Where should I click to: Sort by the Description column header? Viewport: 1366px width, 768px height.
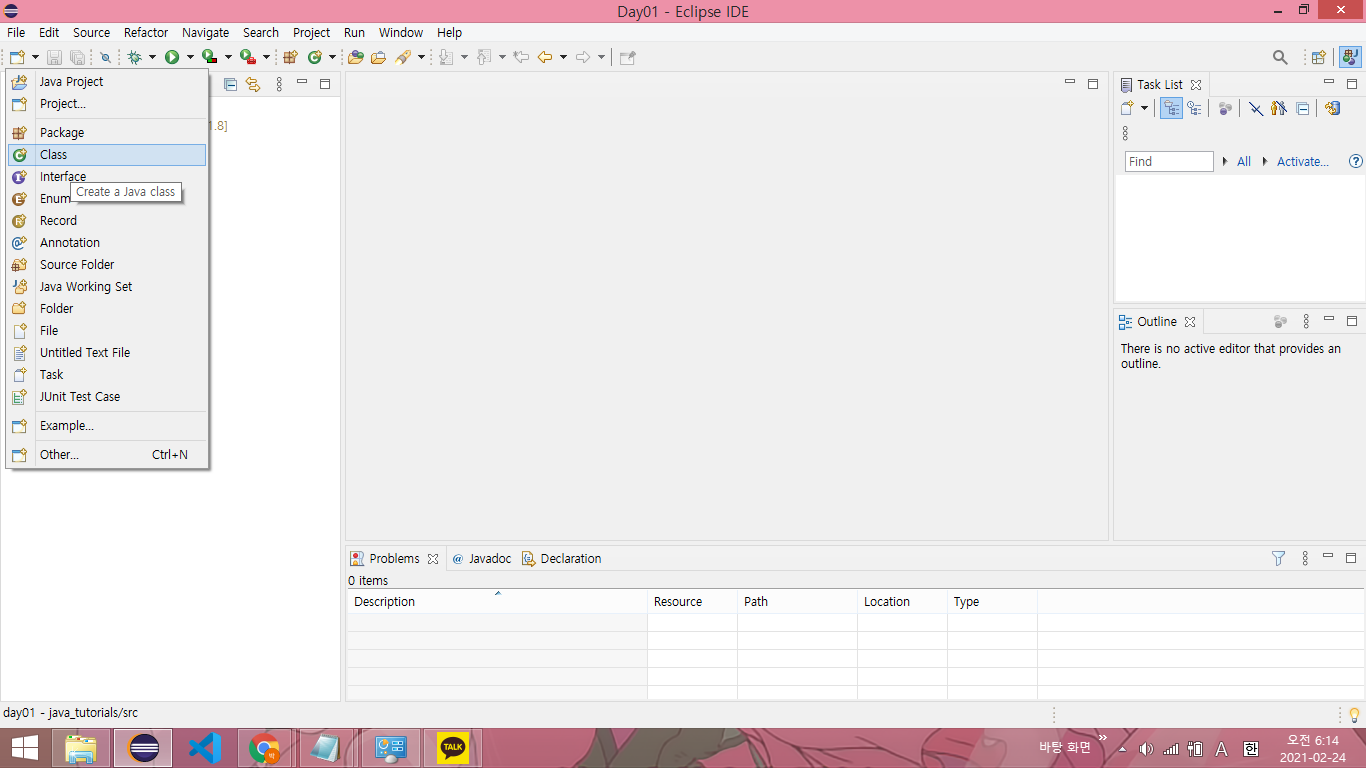click(497, 602)
